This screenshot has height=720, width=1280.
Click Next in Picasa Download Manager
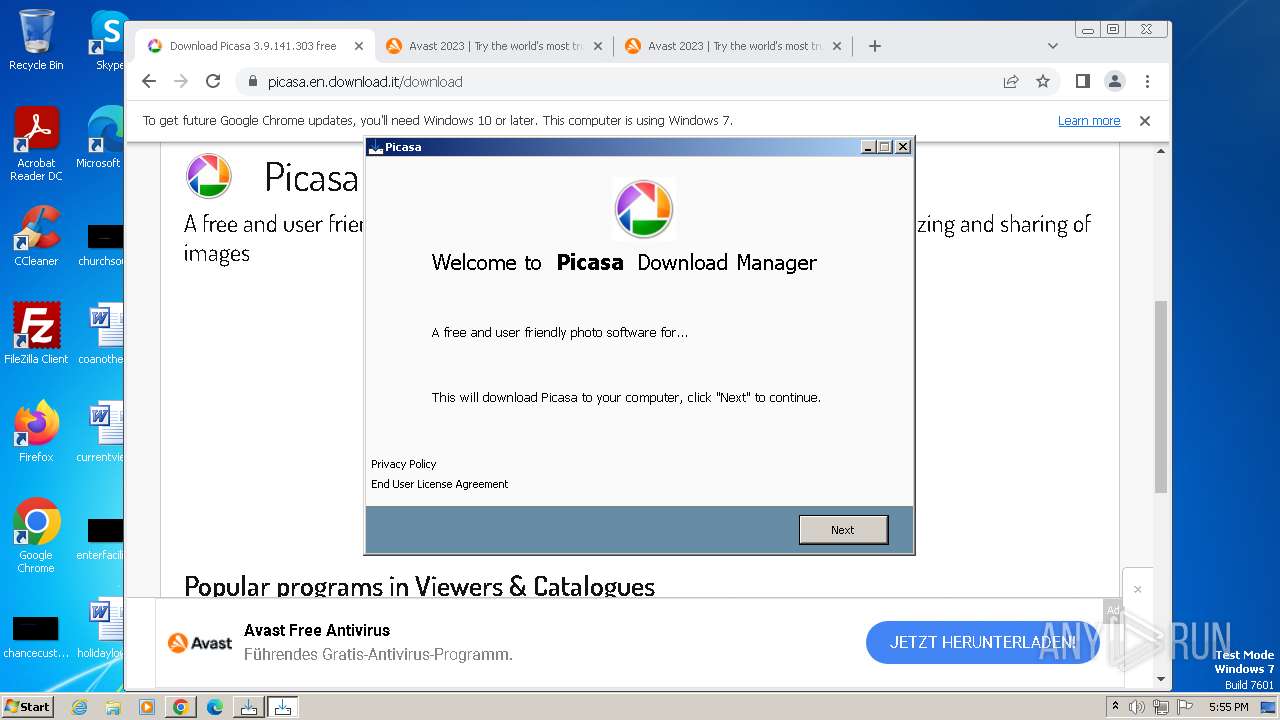pyautogui.click(x=843, y=530)
